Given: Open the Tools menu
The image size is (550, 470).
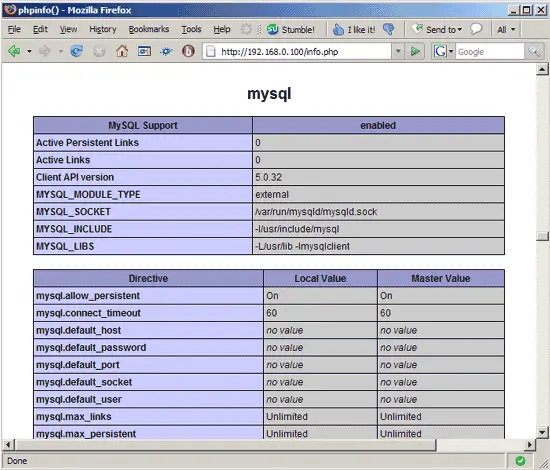Looking at the screenshot, I should pos(191,29).
